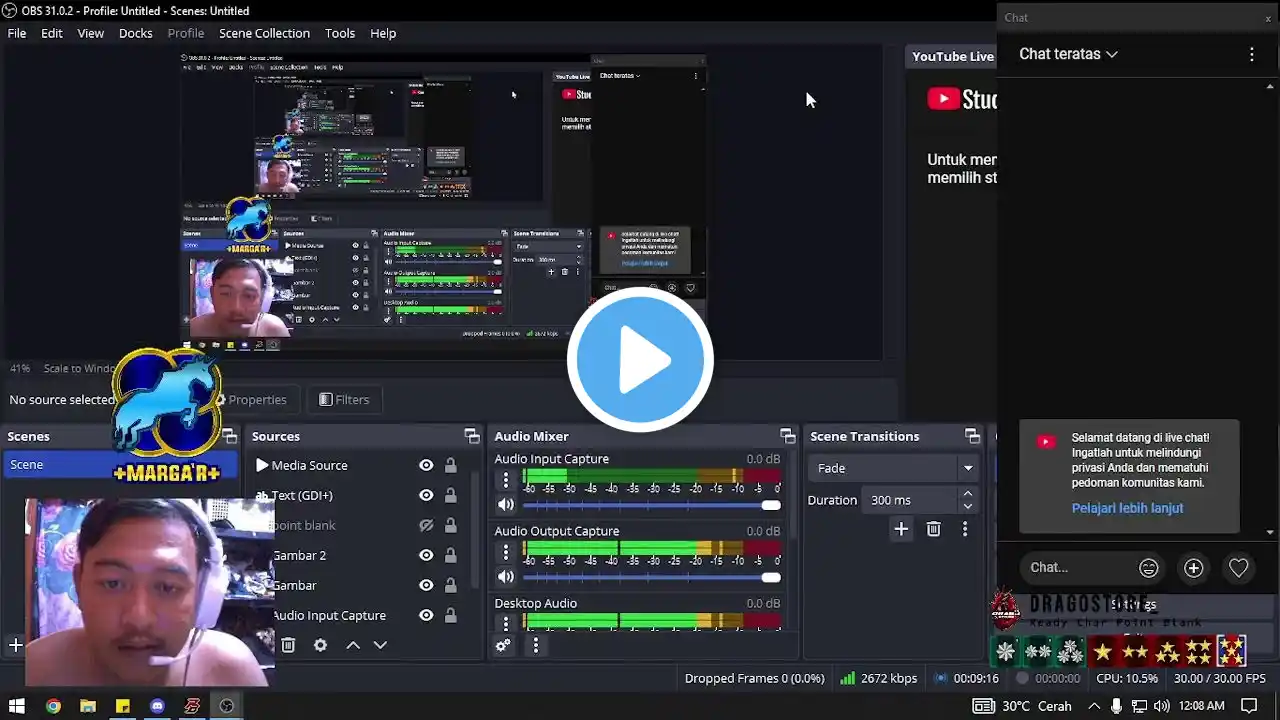This screenshot has width=1280, height=720.
Task: Click the 2672 kbps status bar entry
Action: pyautogui.click(x=878, y=678)
